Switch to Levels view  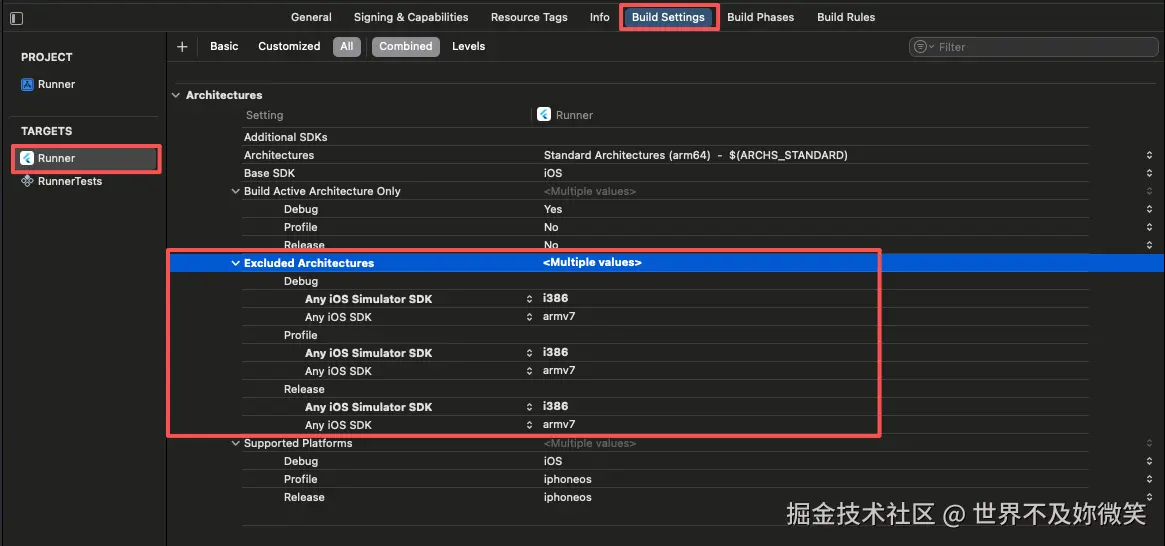click(469, 46)
